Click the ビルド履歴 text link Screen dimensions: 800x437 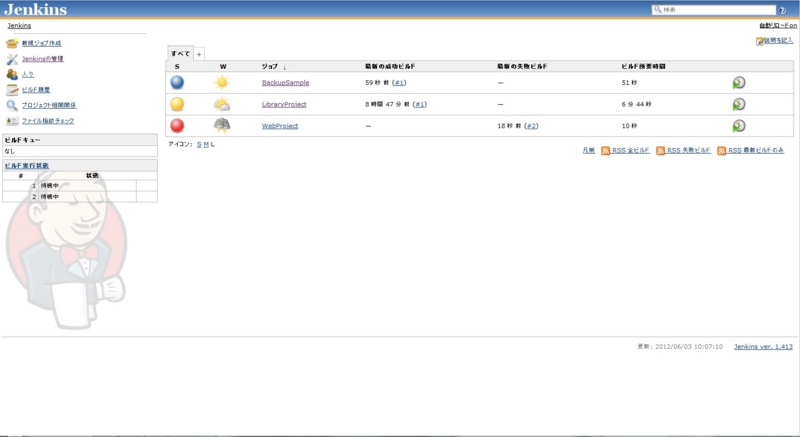(x=36, y=90)
